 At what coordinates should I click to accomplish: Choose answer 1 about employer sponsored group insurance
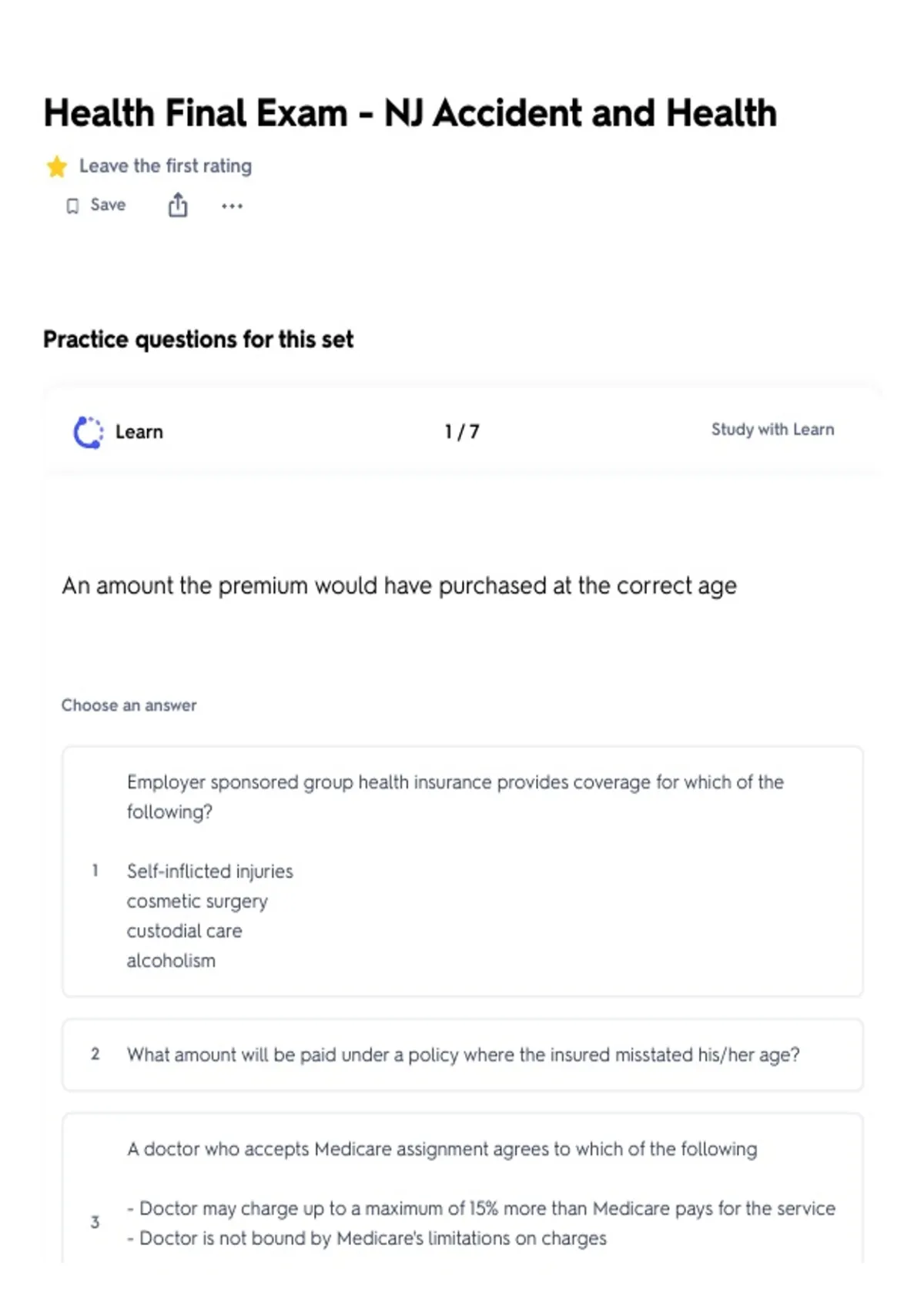pos(462,871)
